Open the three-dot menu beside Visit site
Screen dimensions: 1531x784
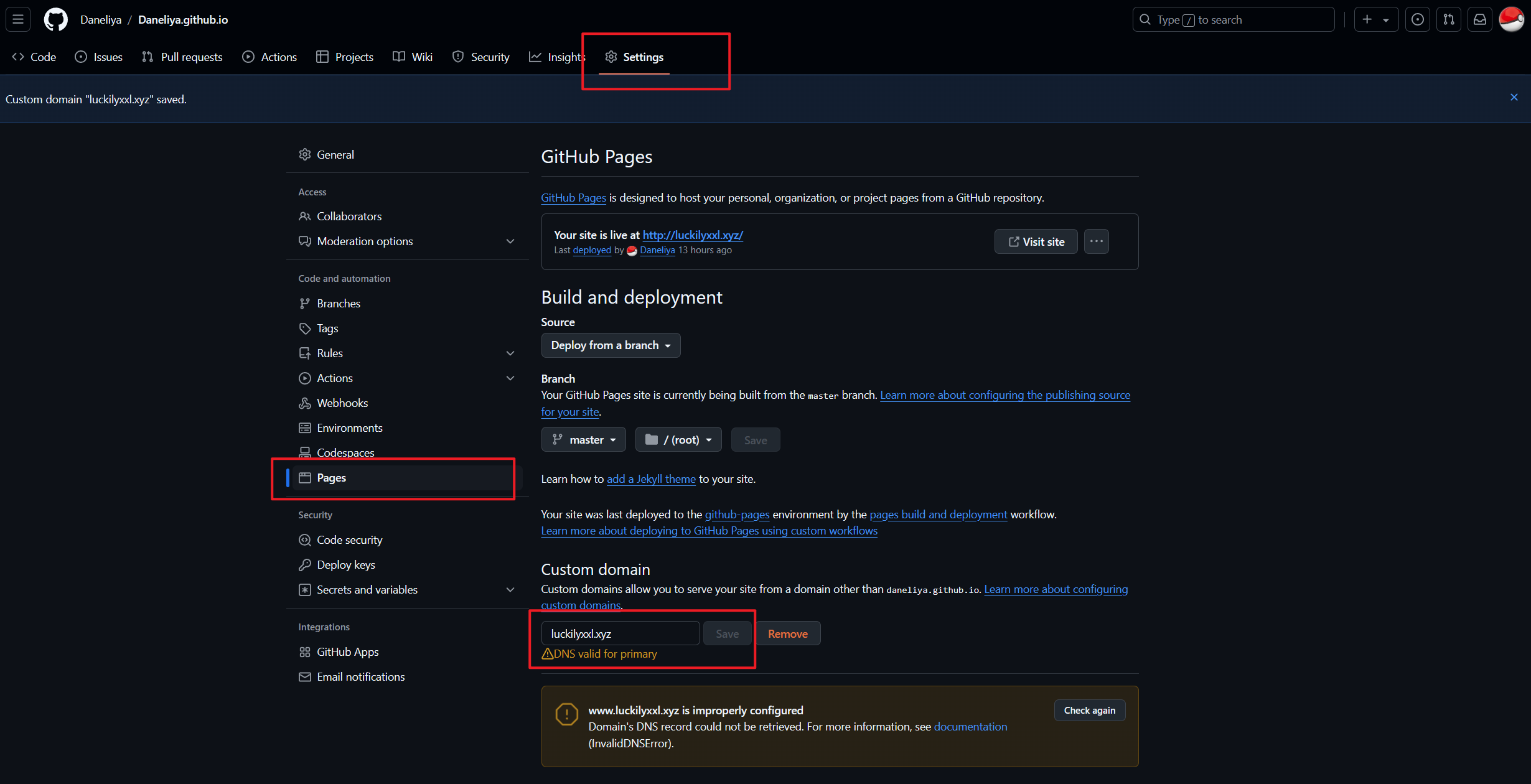point(1096,241)
